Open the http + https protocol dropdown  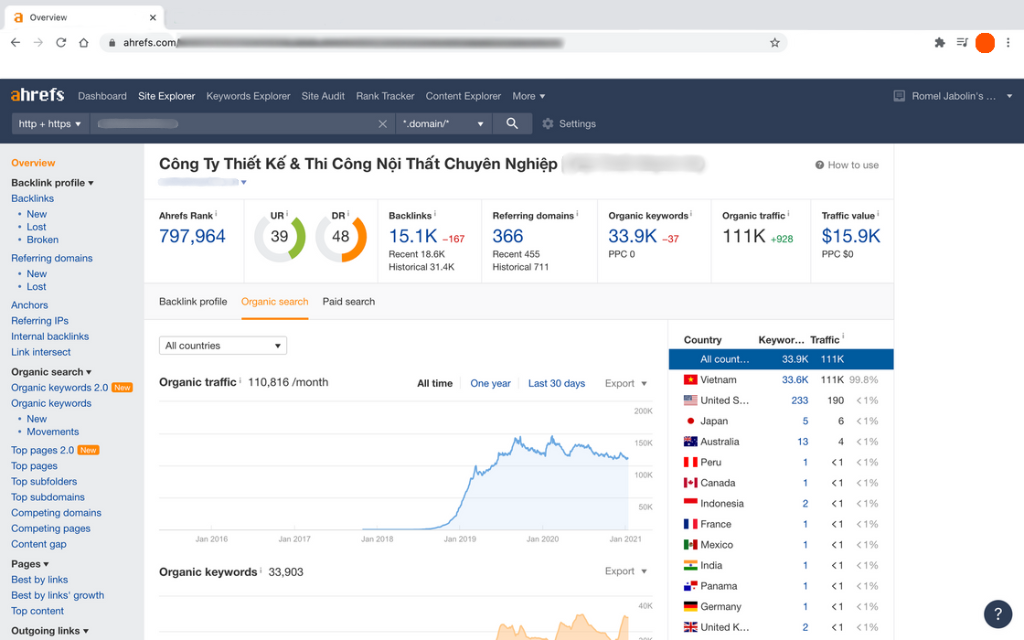[50, 124]
